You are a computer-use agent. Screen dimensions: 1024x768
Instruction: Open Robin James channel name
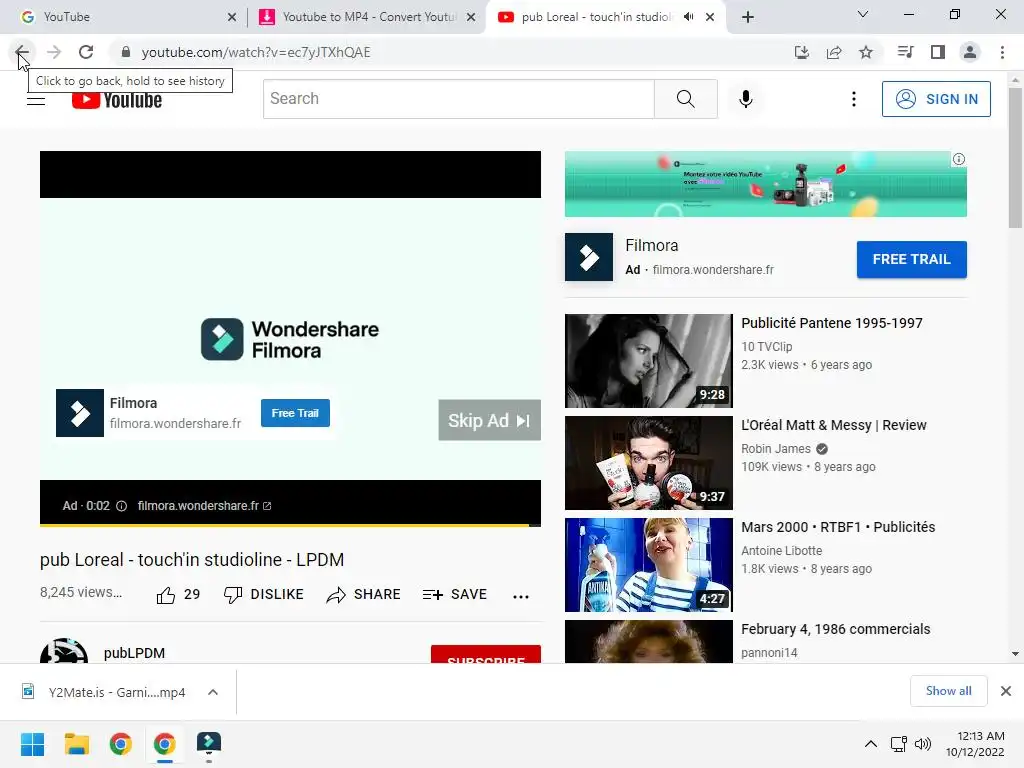[776, 449]
